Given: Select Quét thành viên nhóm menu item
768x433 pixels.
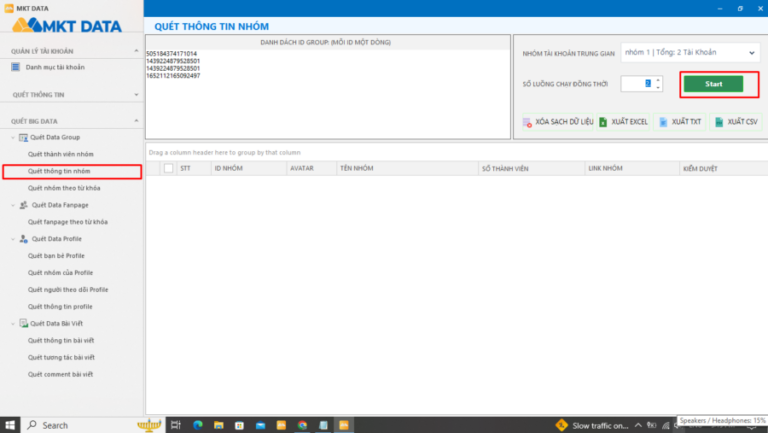Looking at the screenshot, I should click(60, 154).
